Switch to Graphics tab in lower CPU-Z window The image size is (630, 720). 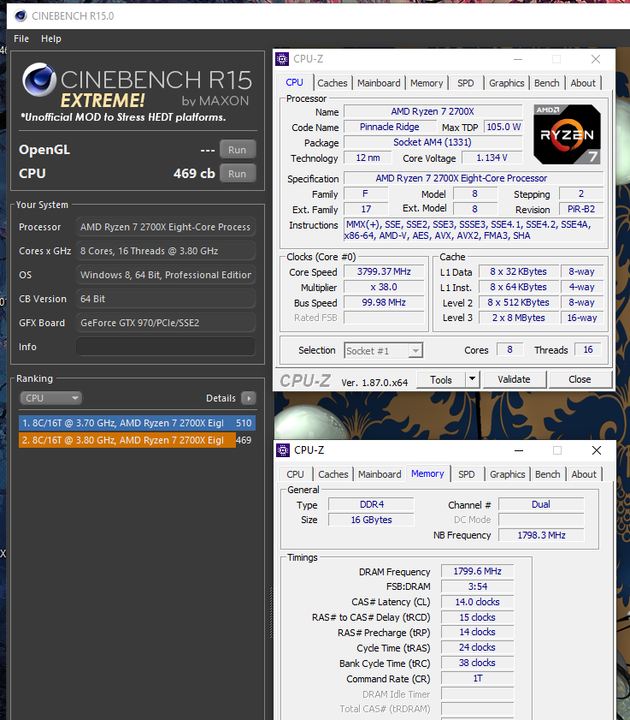point(507,474)
